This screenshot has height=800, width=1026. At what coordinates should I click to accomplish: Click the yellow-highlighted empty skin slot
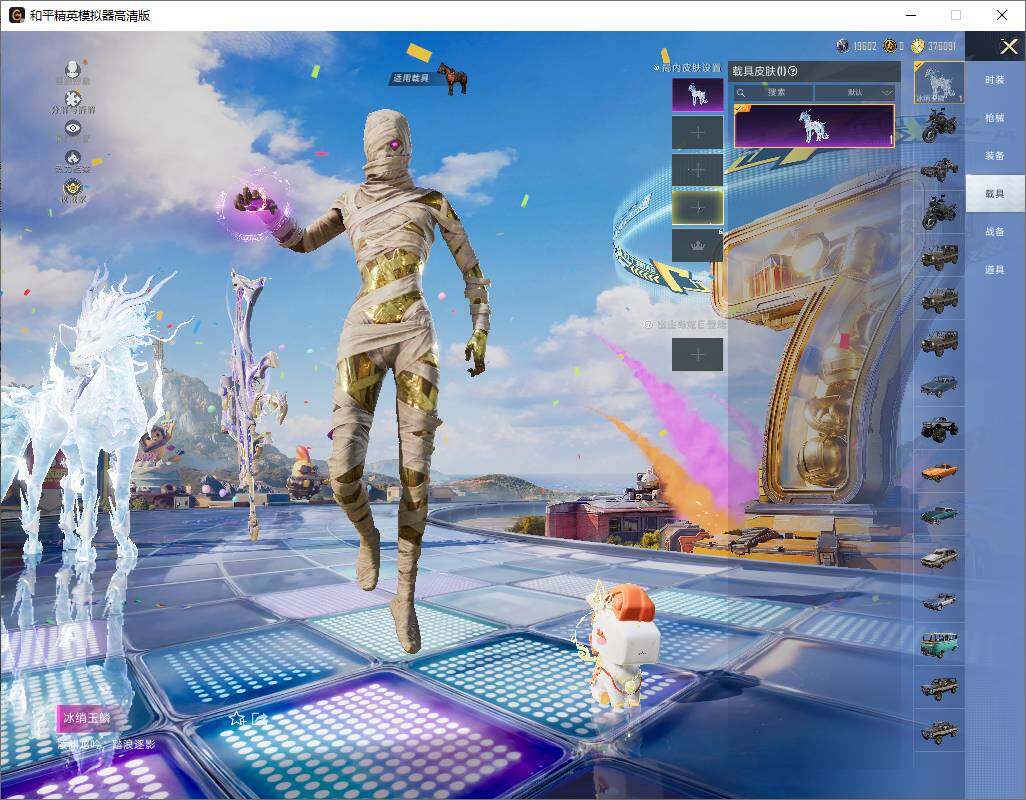click(698, 207)
